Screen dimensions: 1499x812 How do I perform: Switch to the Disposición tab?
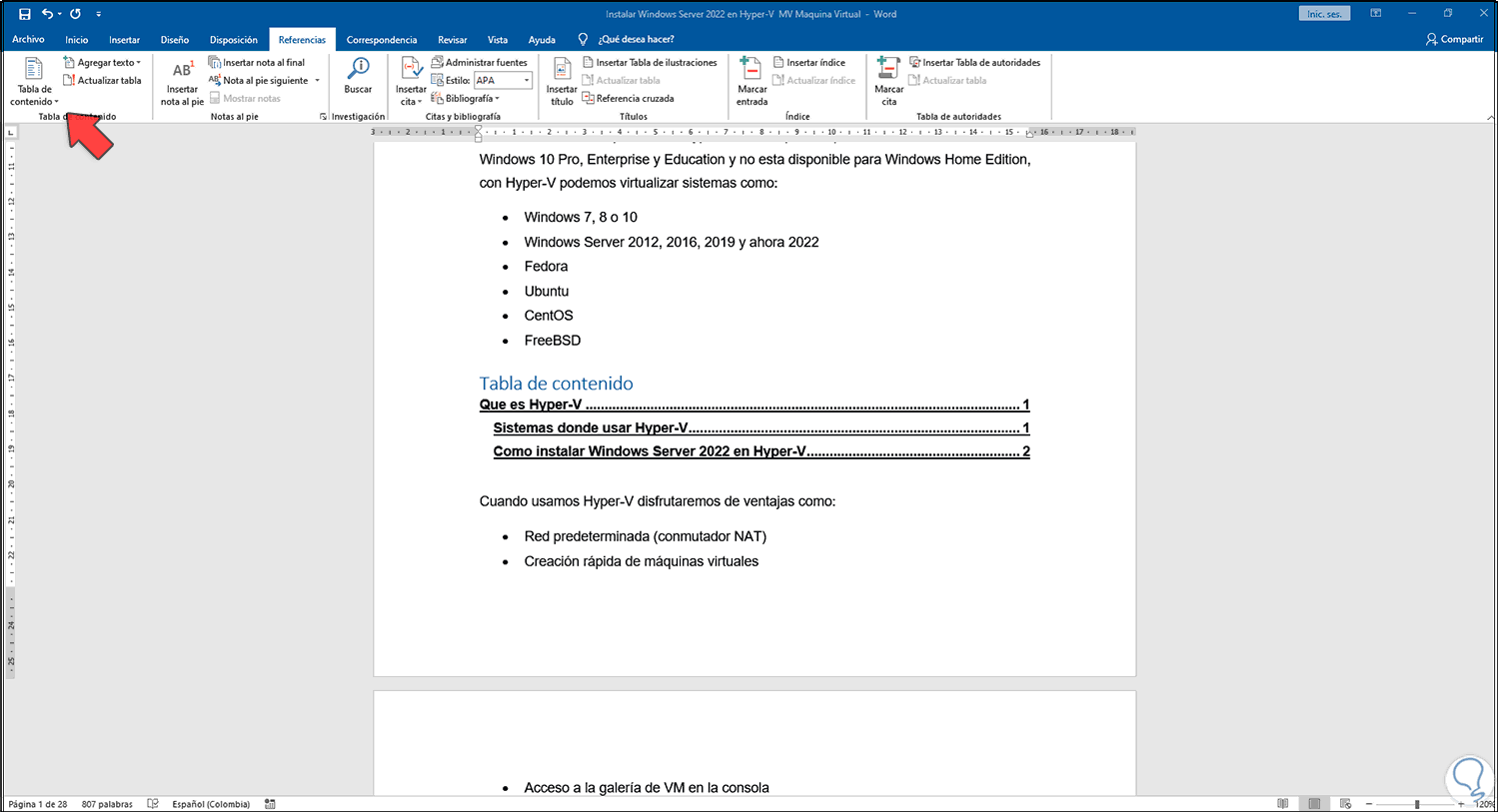[x=234, y=40]
